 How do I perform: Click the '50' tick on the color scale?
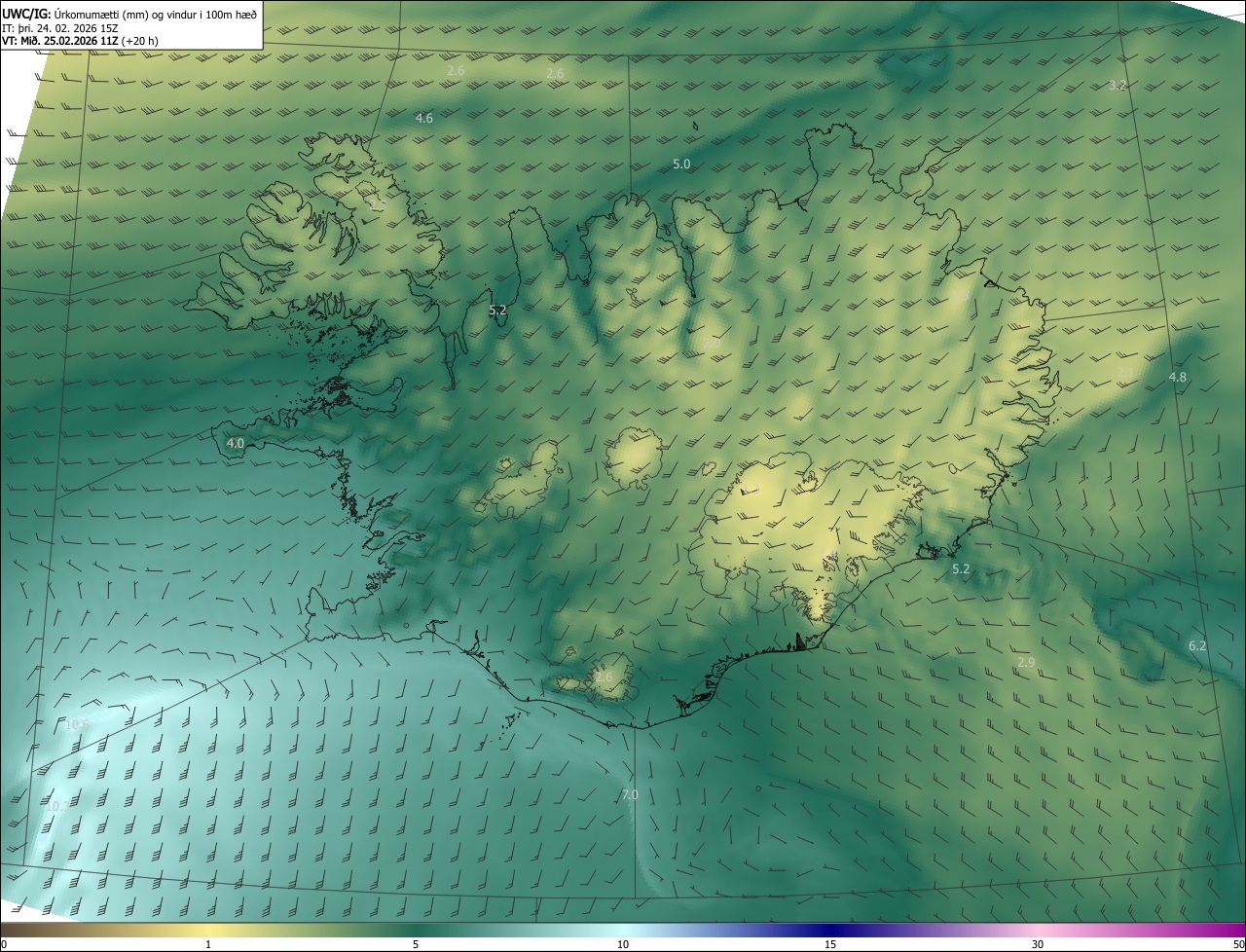[x=1238, y=944]
